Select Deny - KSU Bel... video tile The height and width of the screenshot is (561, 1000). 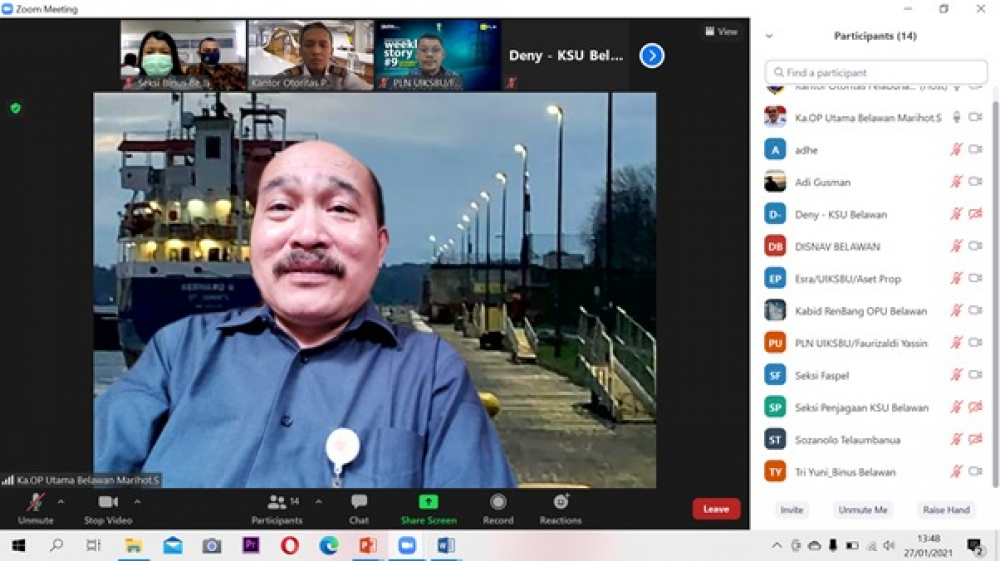(x=566, y=55)
